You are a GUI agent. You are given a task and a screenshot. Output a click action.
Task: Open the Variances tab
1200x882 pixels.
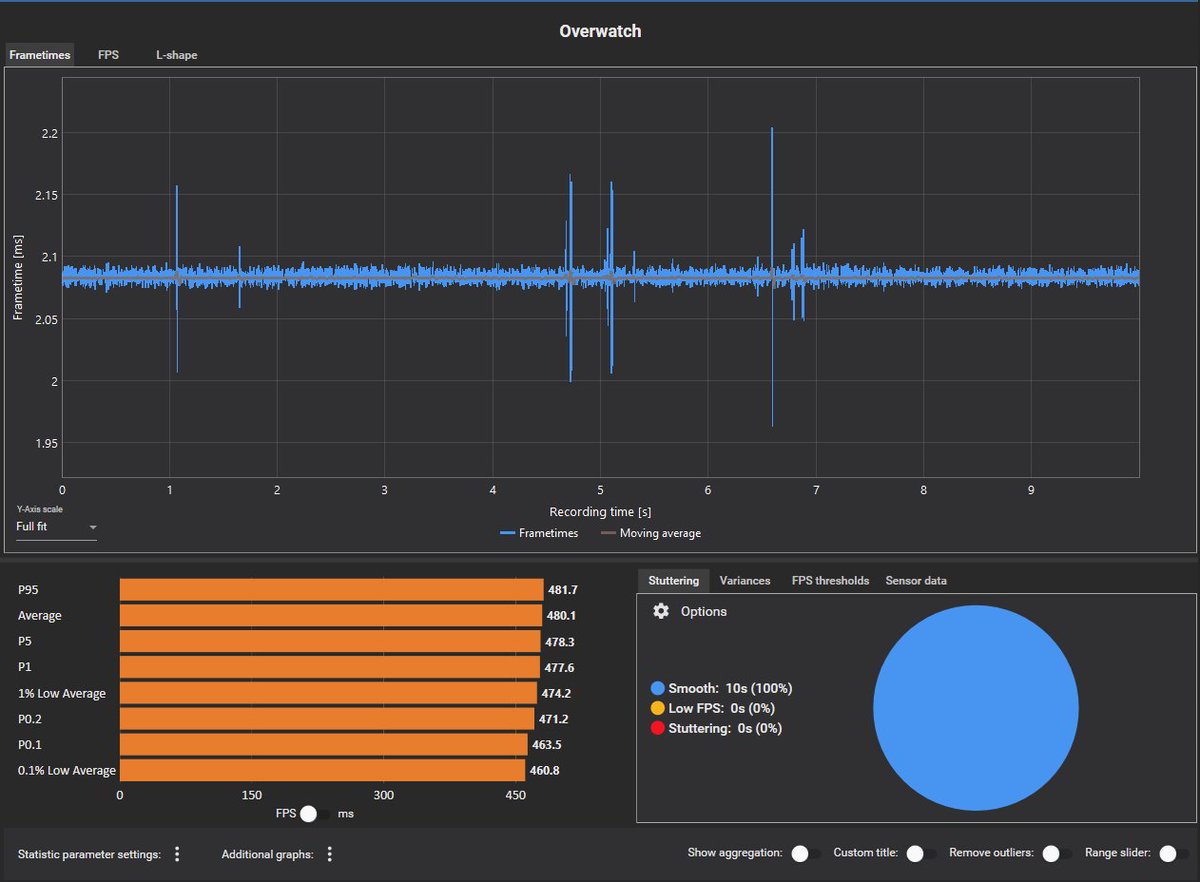(745, 580)
